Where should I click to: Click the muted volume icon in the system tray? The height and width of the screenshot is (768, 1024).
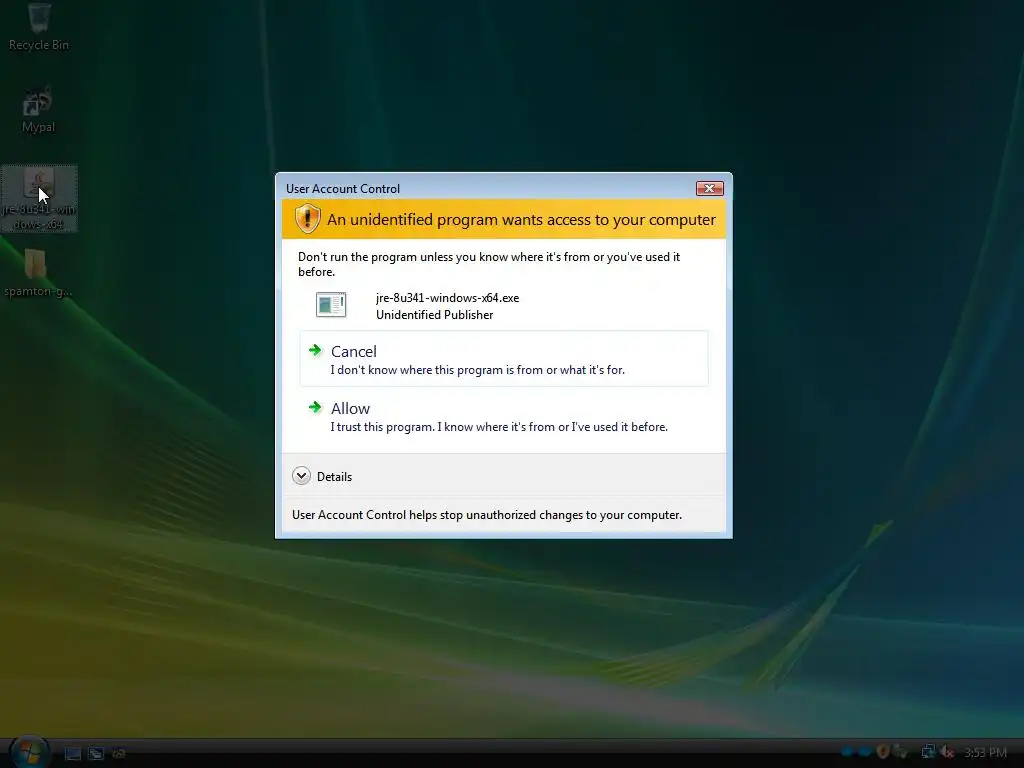946,752
